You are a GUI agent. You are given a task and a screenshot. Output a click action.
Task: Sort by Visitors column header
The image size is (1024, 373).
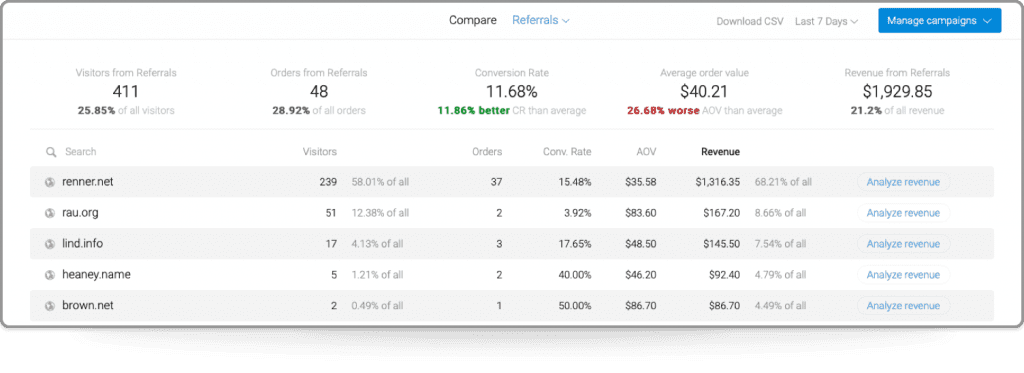click(320, 152)
